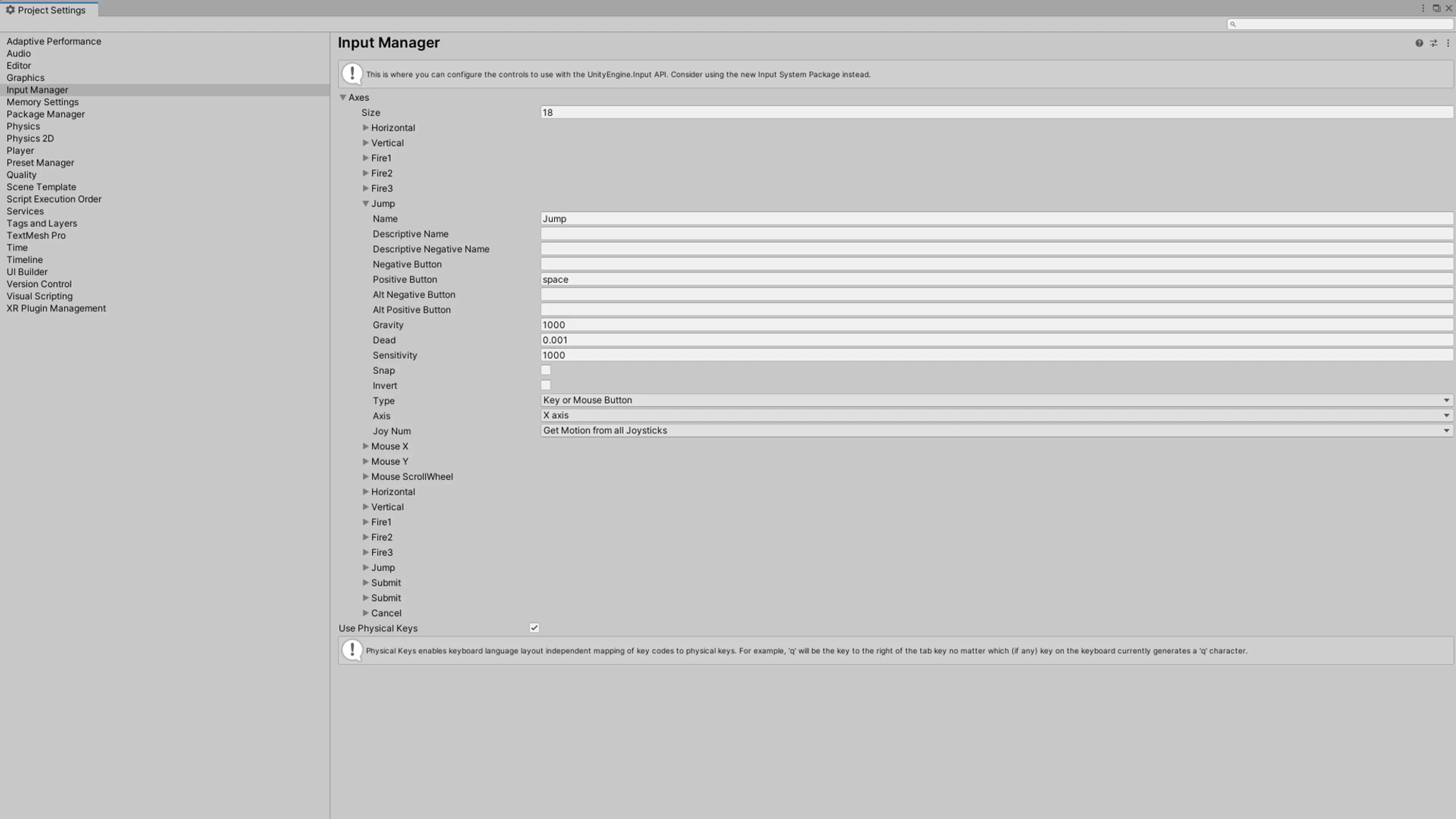
Task: Click the Input Manager help icon
Action: pyautogui.click(x=1419, y=42)
